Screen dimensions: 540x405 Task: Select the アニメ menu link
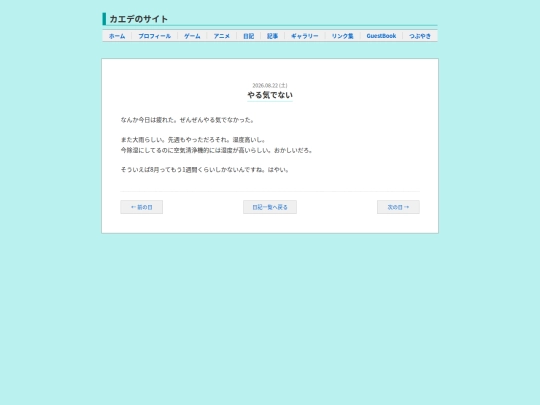pyautogui.click(x=222, y=36)
